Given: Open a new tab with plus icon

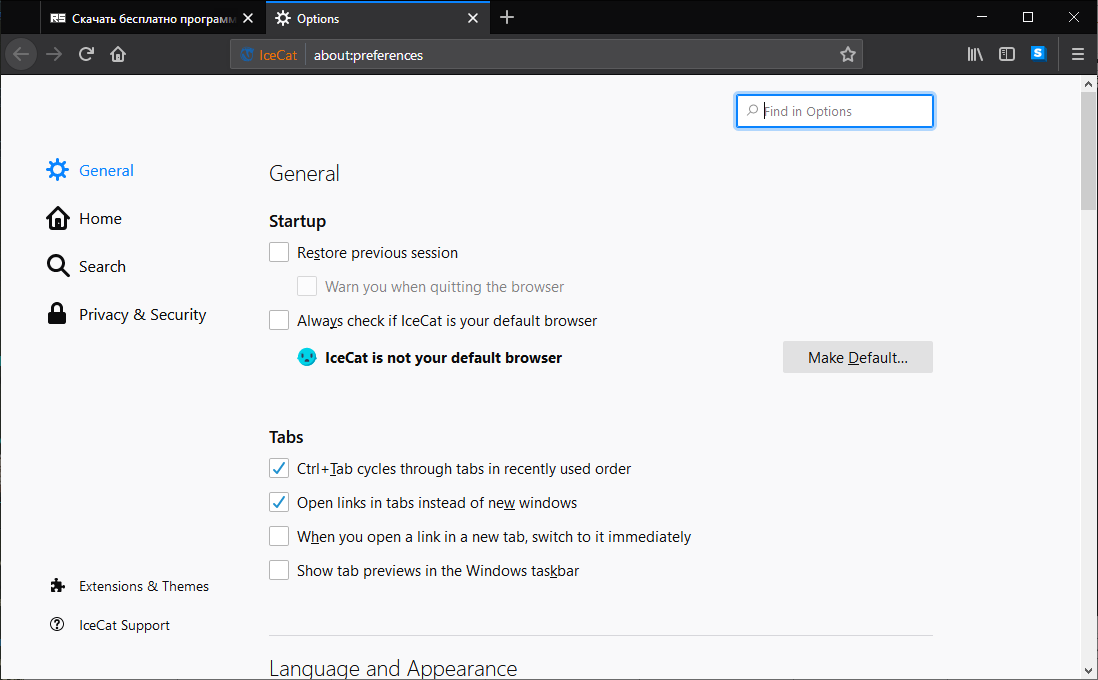Looking at the screenshot, I should pyautogui.click(x=507, y=18).
